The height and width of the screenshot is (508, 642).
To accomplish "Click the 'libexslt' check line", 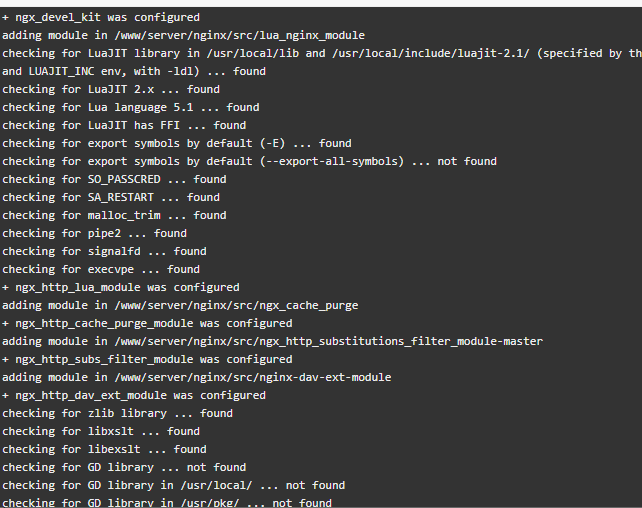I will (104, 449).
